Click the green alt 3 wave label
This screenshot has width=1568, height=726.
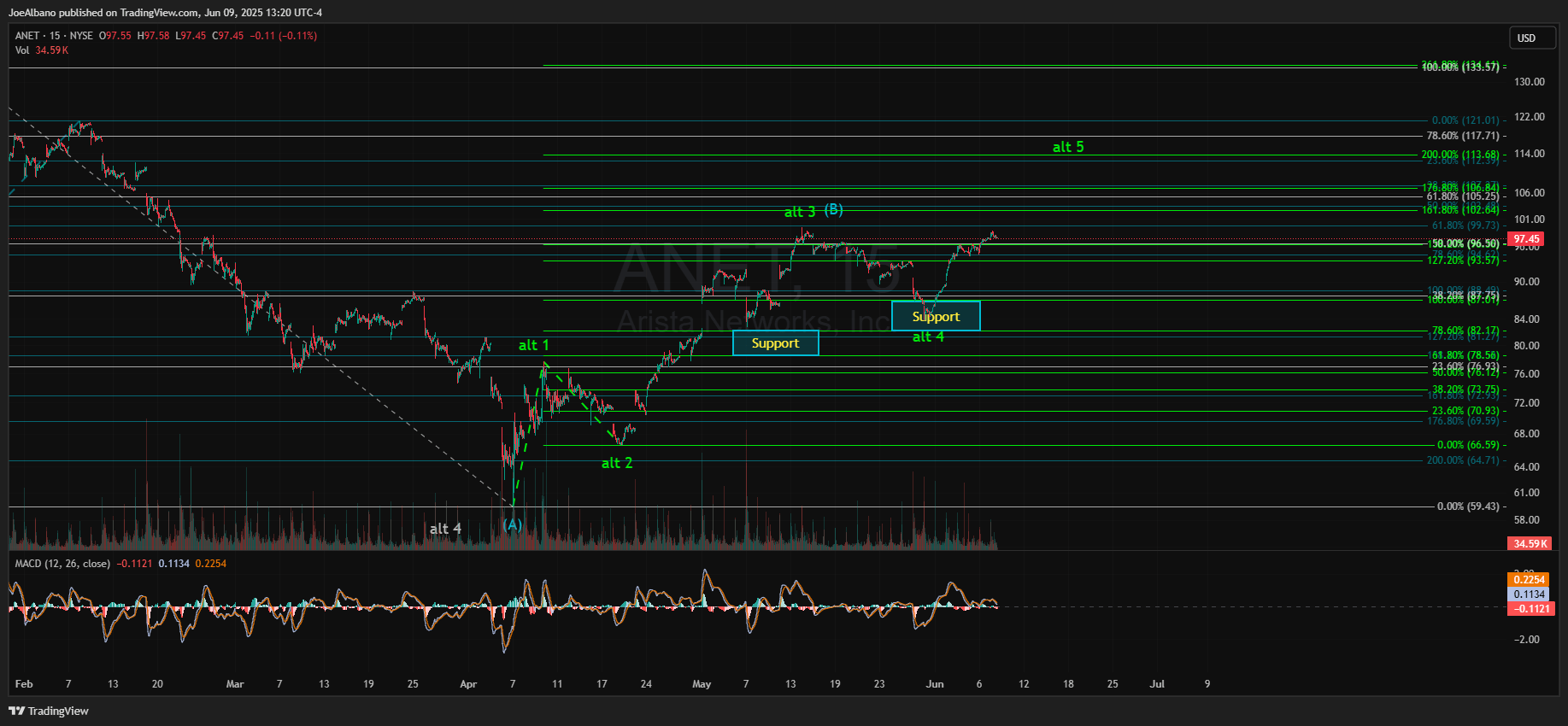pos(800,212)
